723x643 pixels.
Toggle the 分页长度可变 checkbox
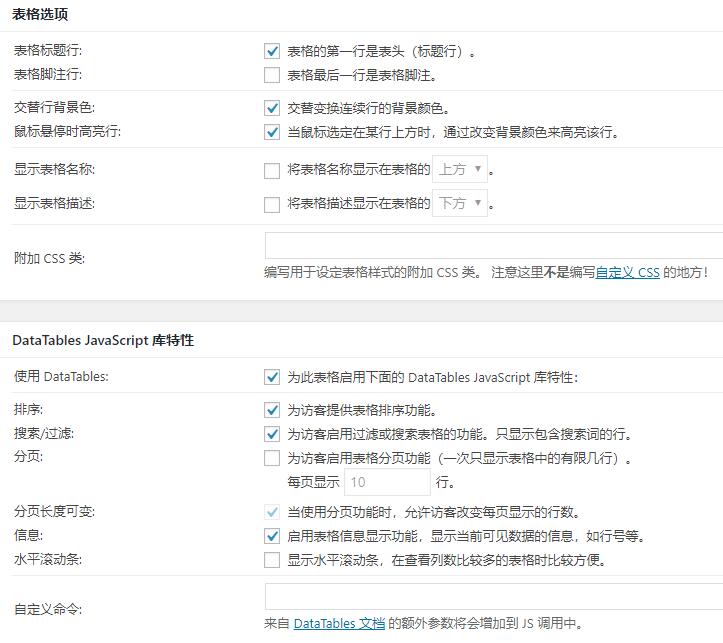click(x=272, y=512)
